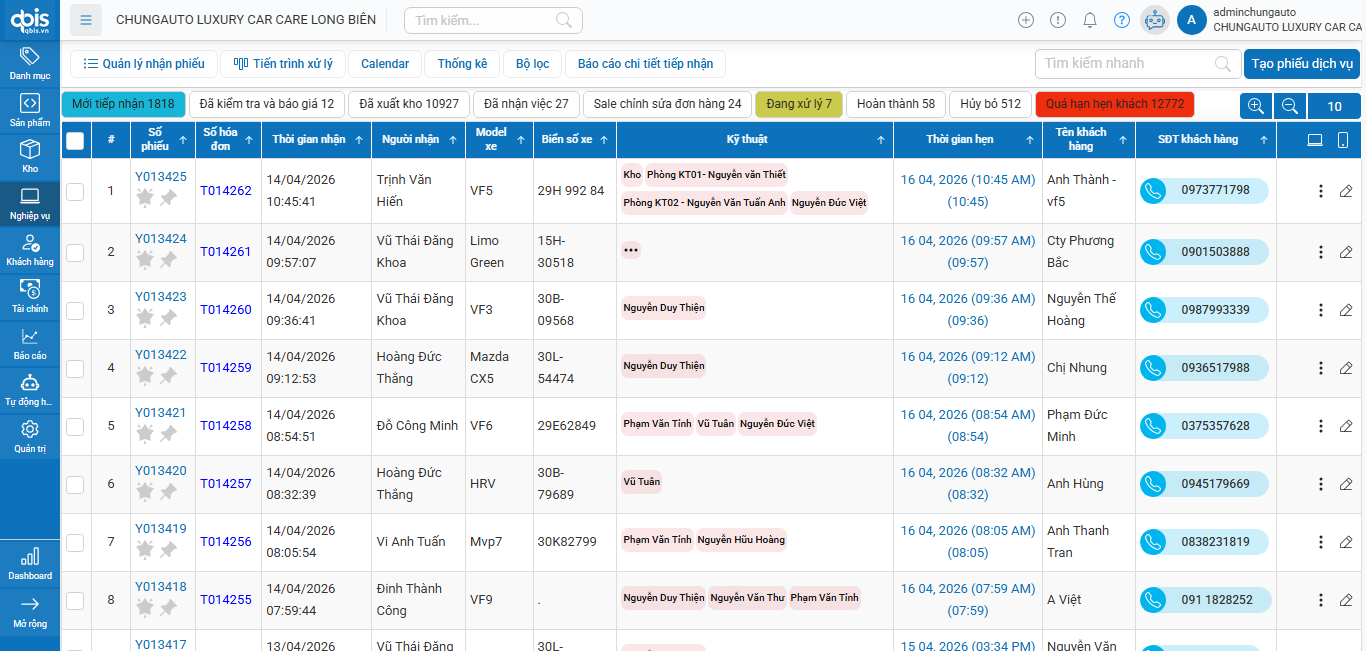Click phone icon for number 0973771798
Image resolution: width=1366 pixels, height=651 pixels.
[1154, 190]
